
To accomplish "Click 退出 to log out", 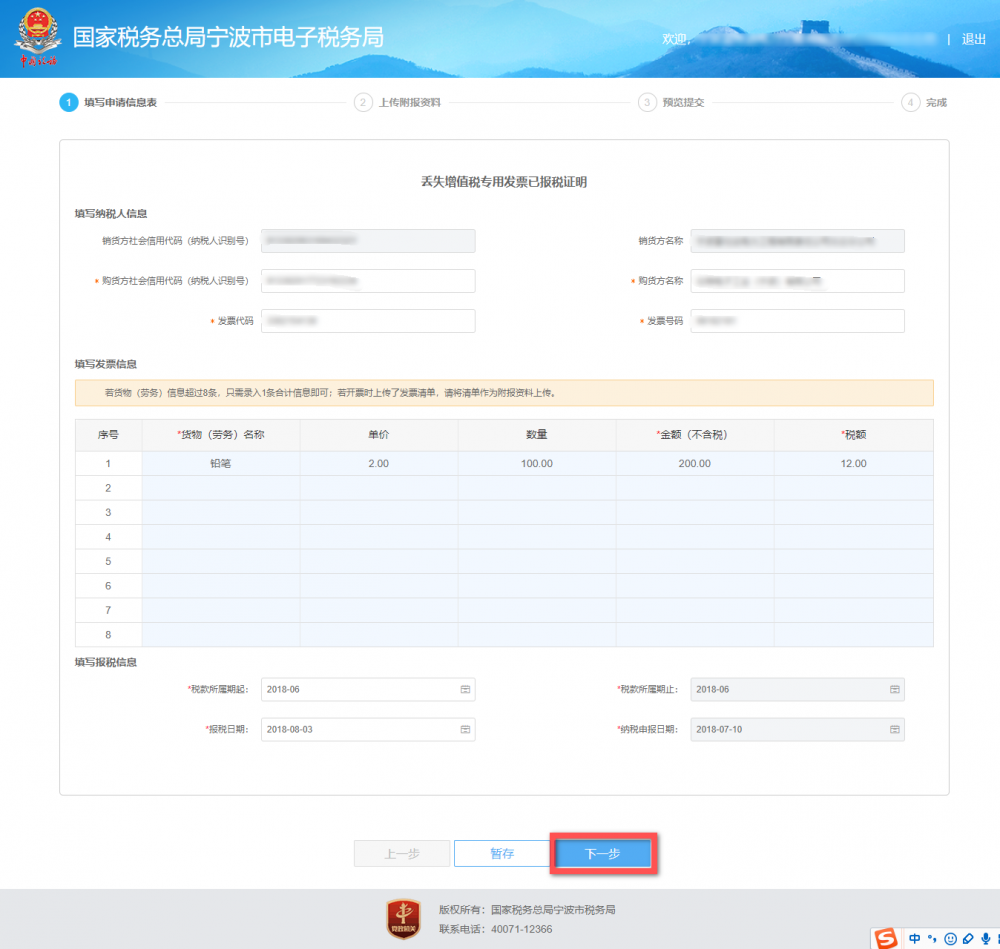I will tap(971, 40).
